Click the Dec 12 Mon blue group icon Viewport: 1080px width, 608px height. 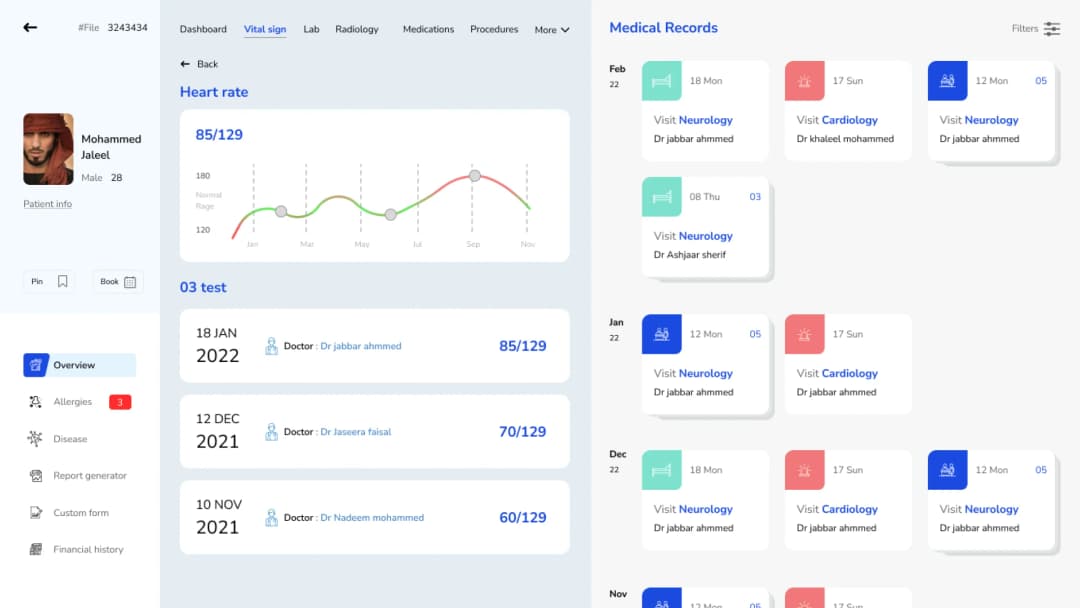tap(947, 470)
